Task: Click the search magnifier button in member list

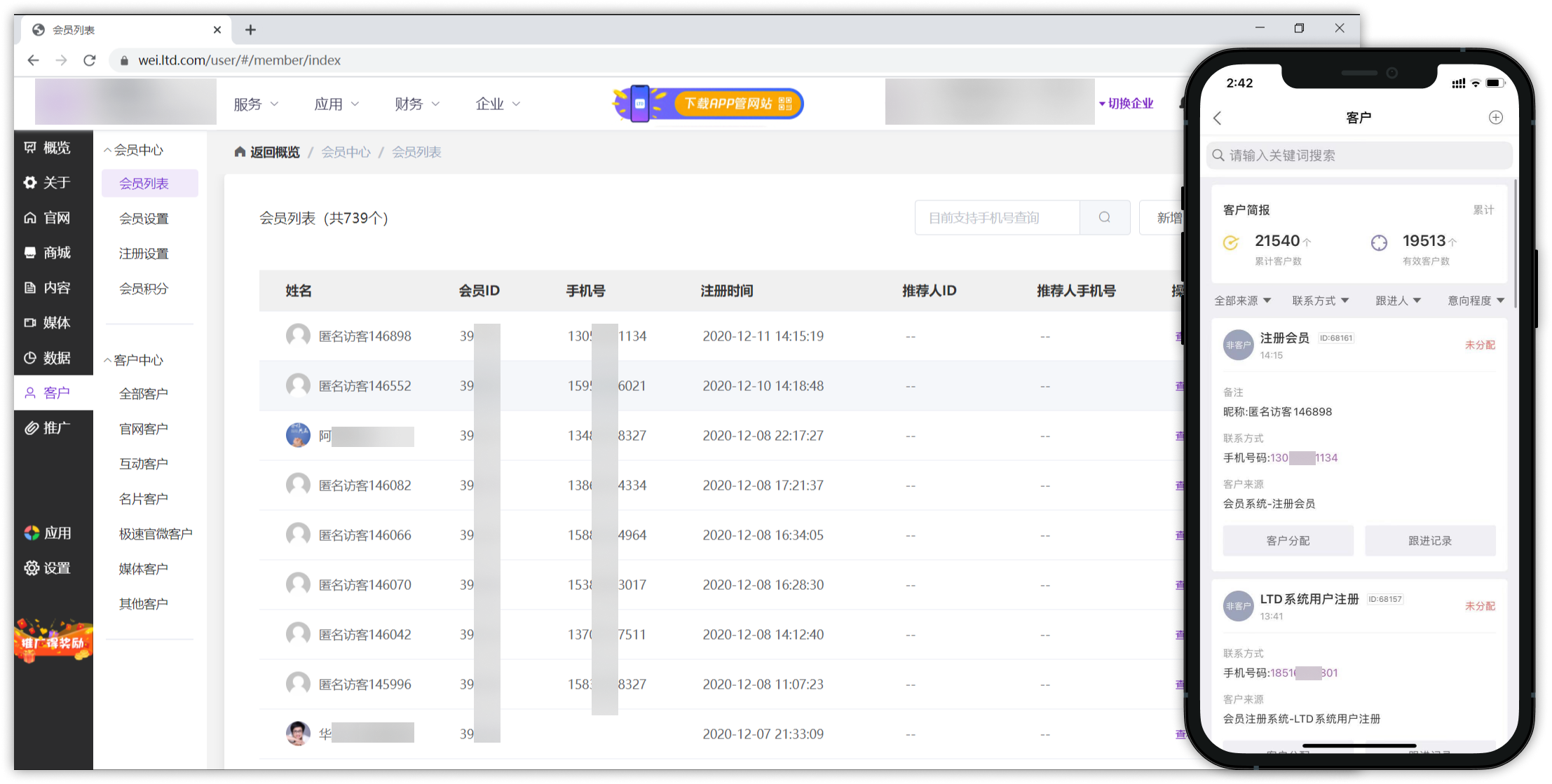Action: pos(1104,217)
